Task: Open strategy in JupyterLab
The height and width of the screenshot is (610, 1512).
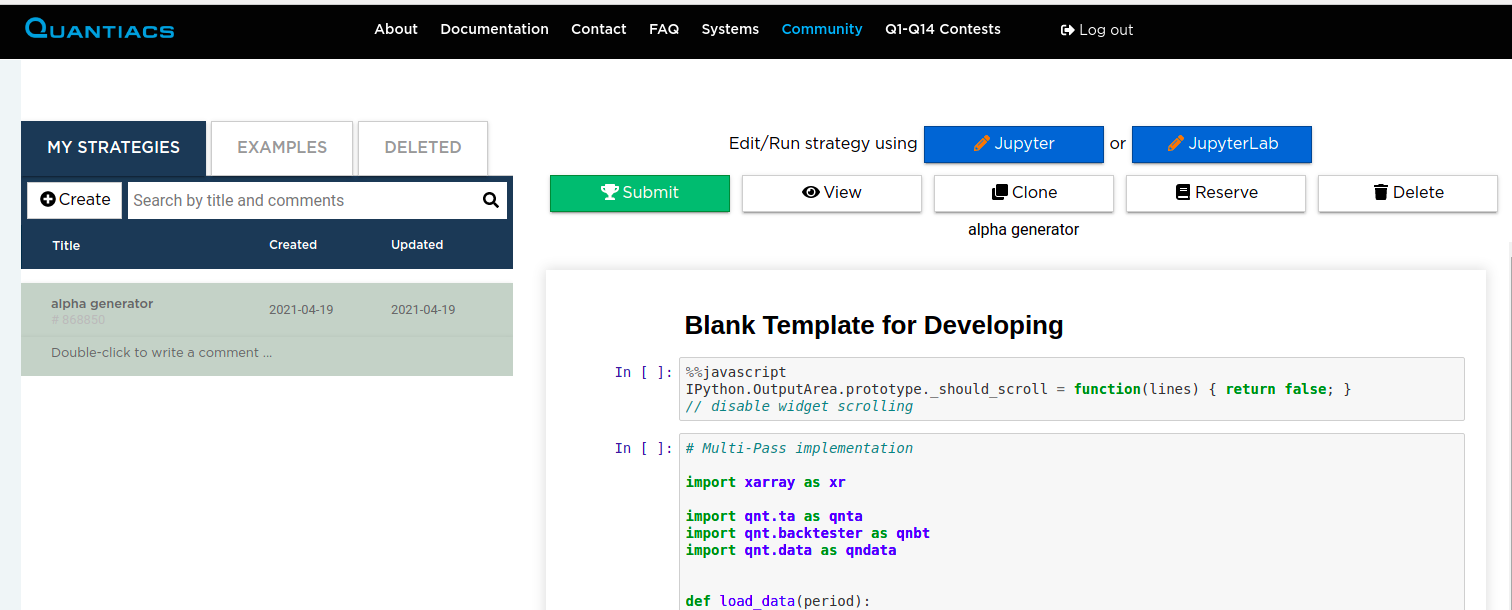Action: 1221,144
